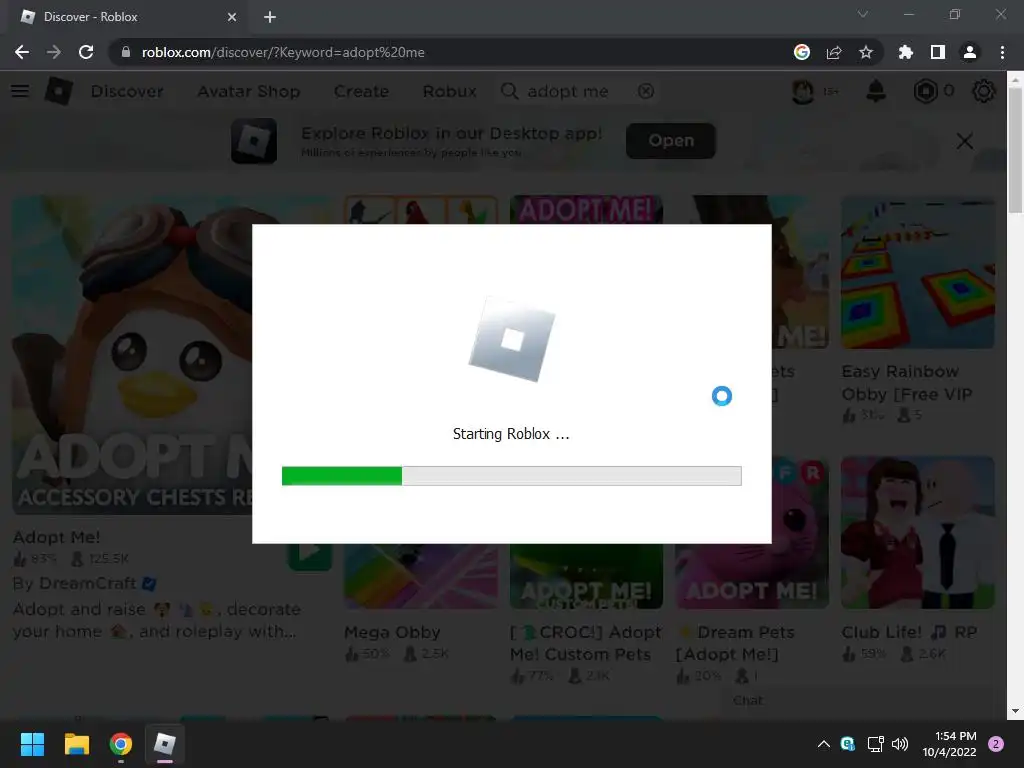1024x768 pixels.
Task: Open the Robux menu item
Action: [x=449, y=91]
